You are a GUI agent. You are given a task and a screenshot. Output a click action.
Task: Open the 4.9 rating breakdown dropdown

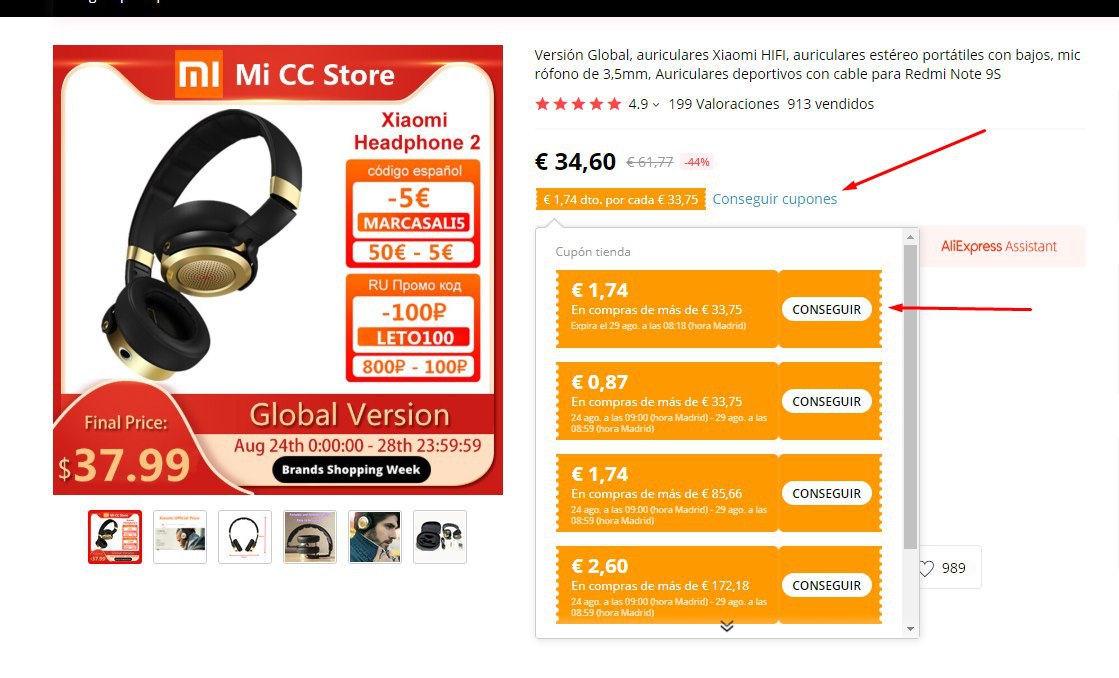click(x=656, y=105)
